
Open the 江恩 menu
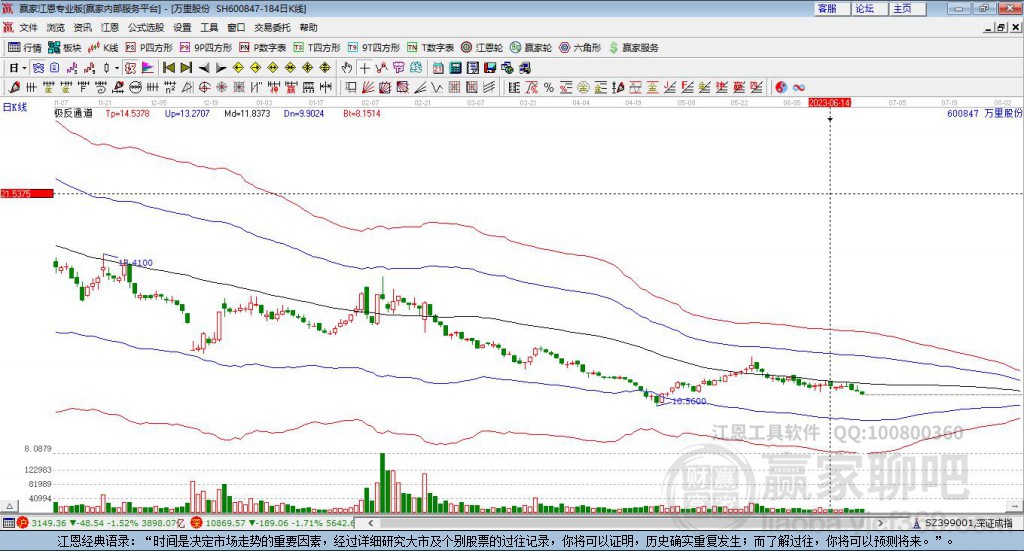[x=110, y=27]
